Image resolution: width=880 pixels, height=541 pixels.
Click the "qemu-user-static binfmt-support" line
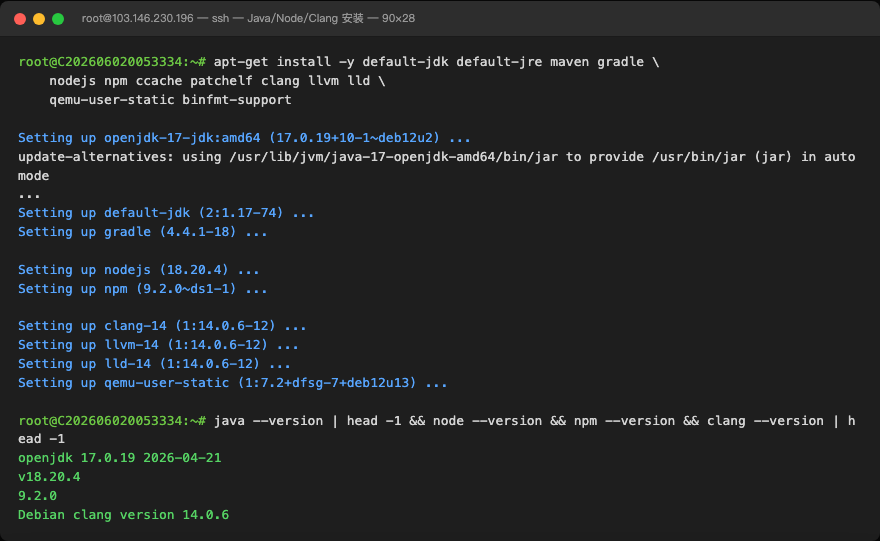pyautogui.click(x=170, y=100)
